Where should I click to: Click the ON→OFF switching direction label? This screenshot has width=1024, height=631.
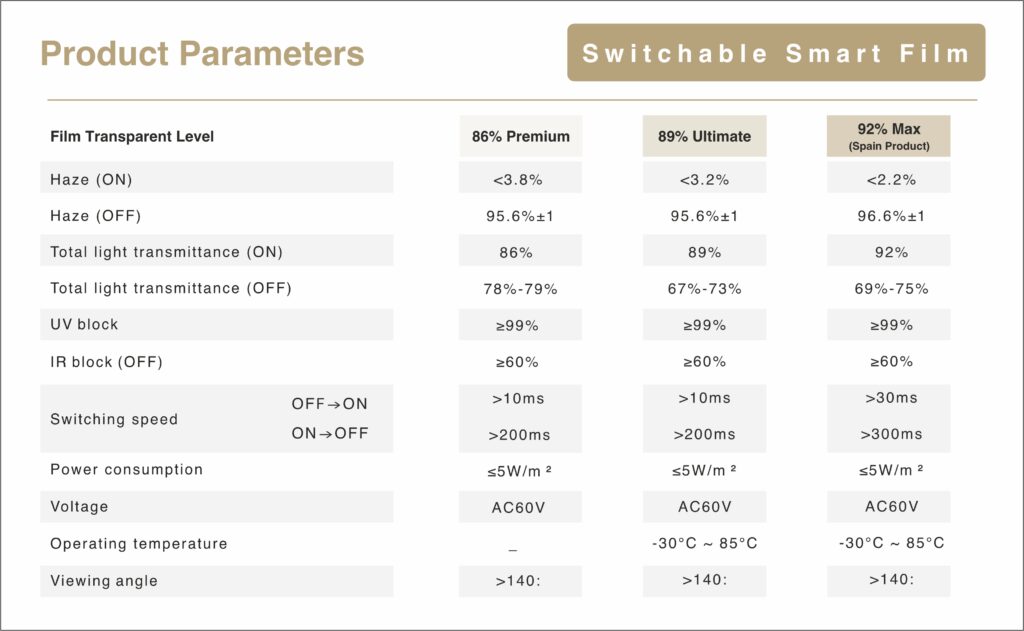330,433
